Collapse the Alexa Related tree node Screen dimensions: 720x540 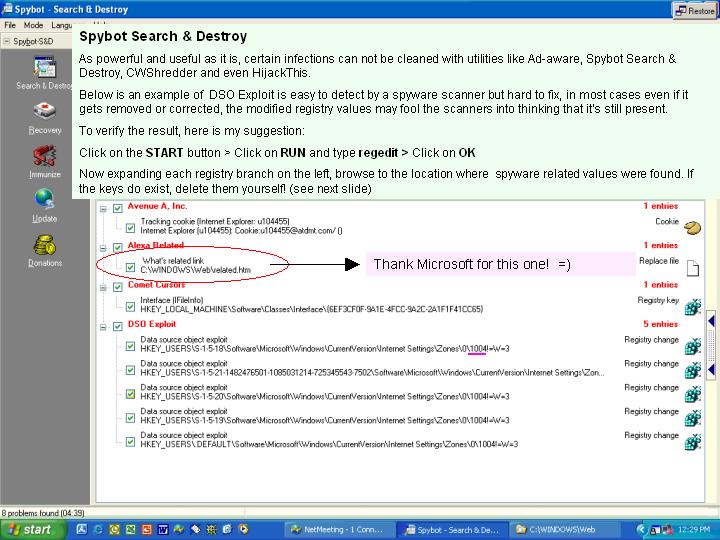point(103,248)
